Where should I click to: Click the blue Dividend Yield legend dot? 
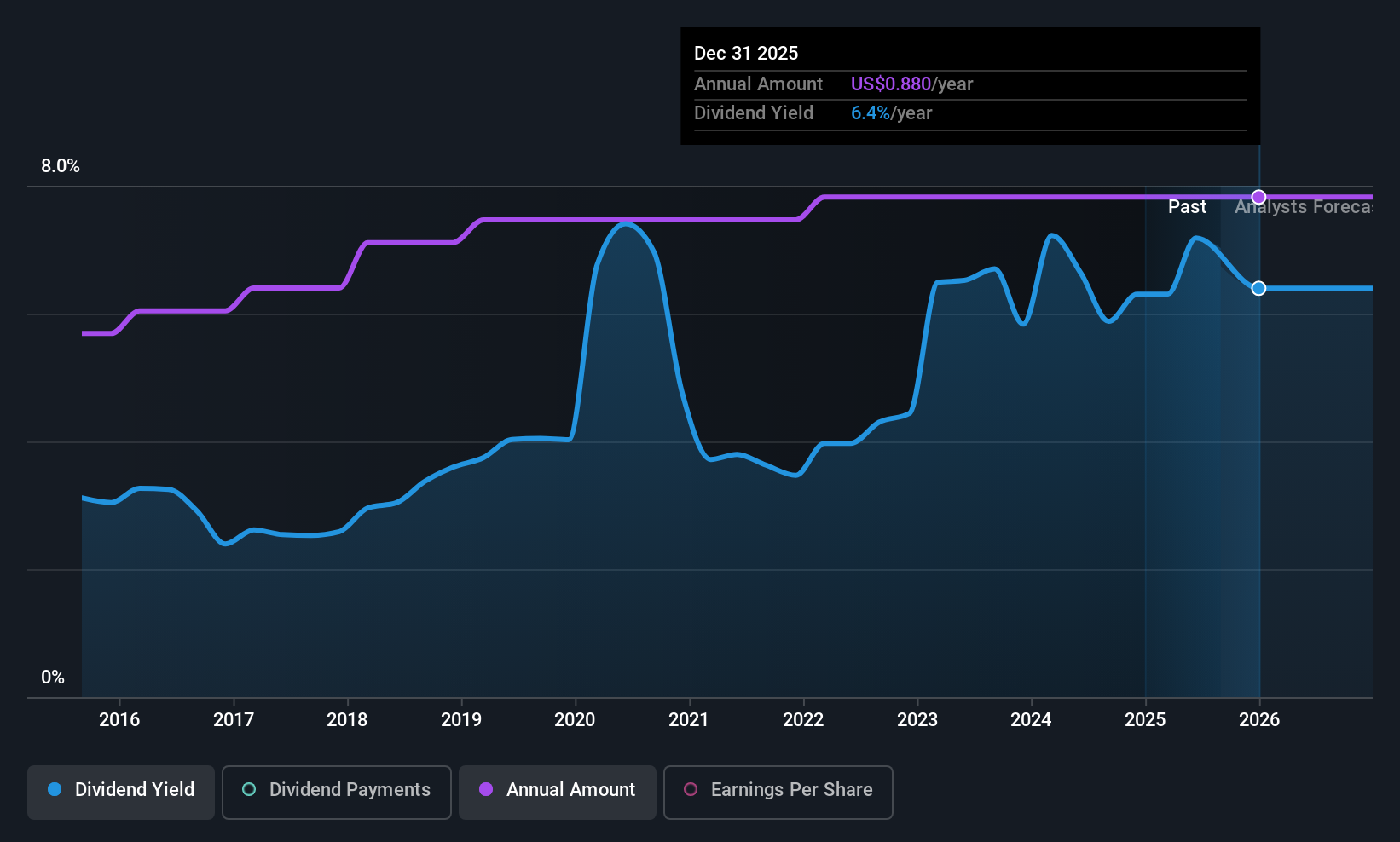[55, 789]
